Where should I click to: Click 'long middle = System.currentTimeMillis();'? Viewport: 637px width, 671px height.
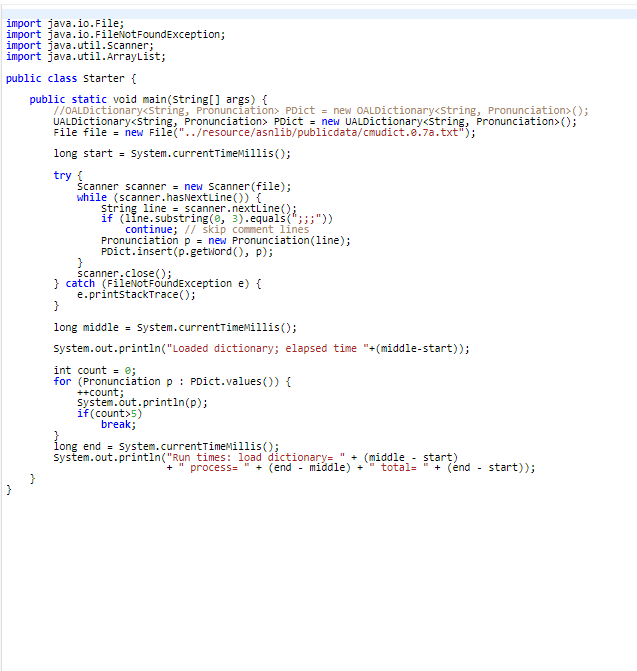(x=175, y=328)
